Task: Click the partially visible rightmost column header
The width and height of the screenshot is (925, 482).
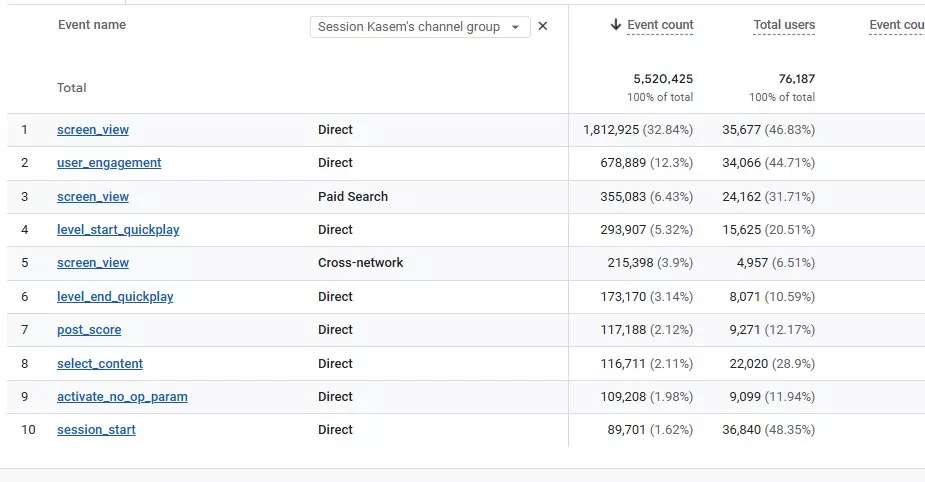Action: tap(897, 25)
